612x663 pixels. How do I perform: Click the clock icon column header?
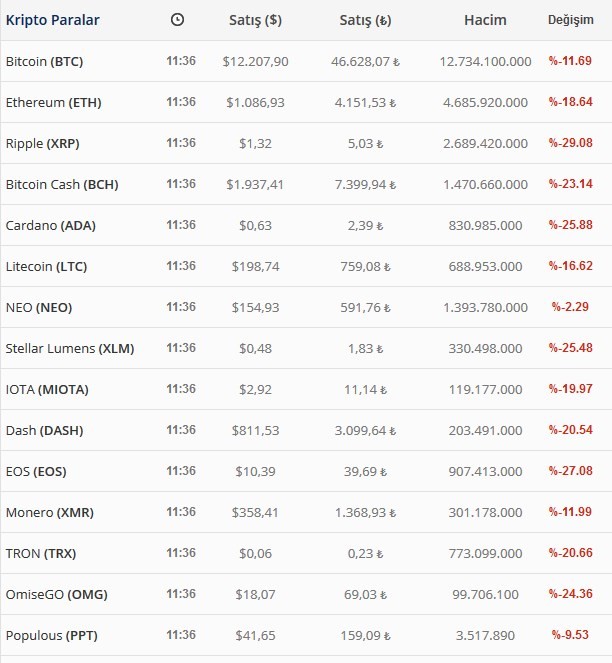177,20
